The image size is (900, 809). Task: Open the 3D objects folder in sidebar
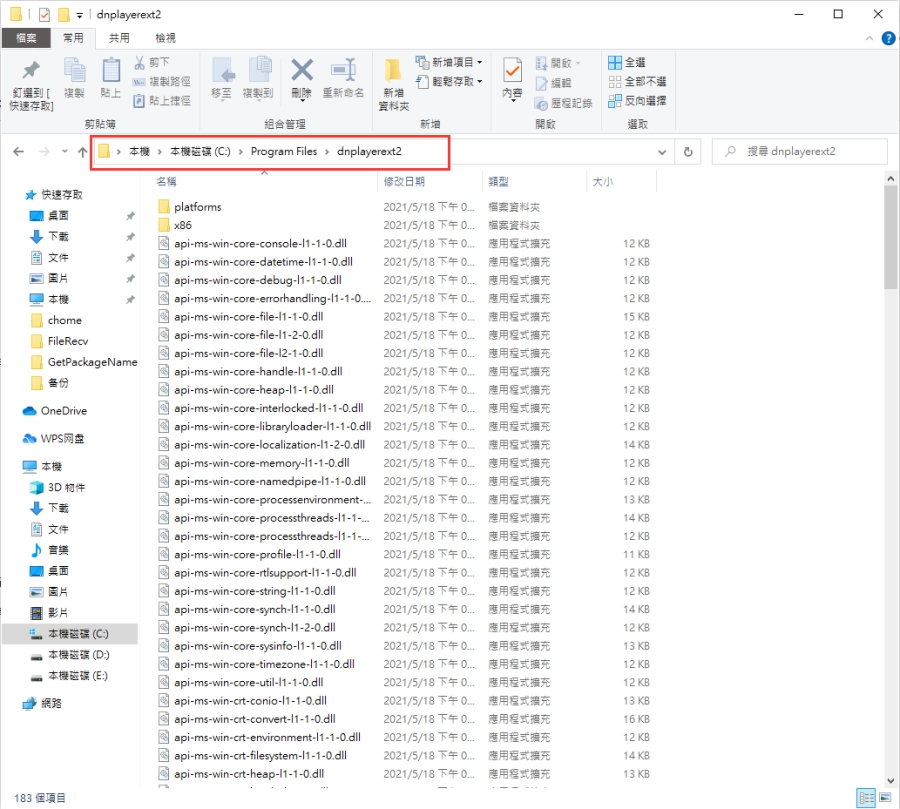tap(57, 487)
